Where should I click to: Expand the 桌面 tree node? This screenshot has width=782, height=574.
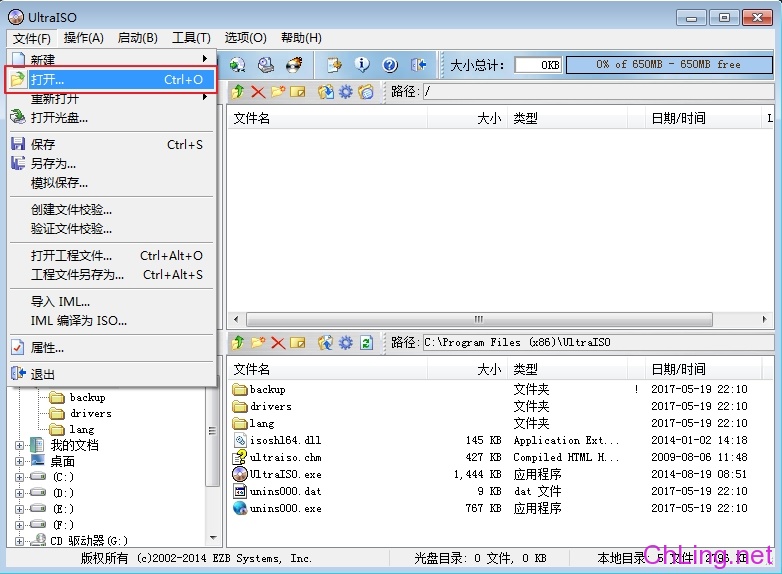[x=19, y=461]
